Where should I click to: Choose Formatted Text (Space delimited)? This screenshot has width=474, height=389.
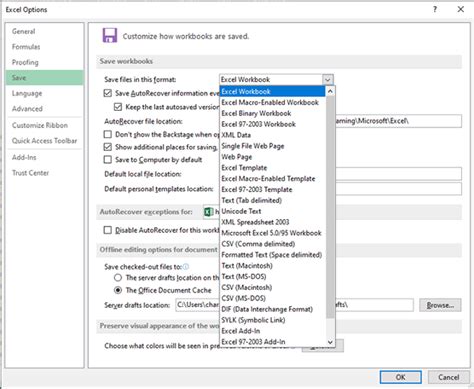[272, 255]
